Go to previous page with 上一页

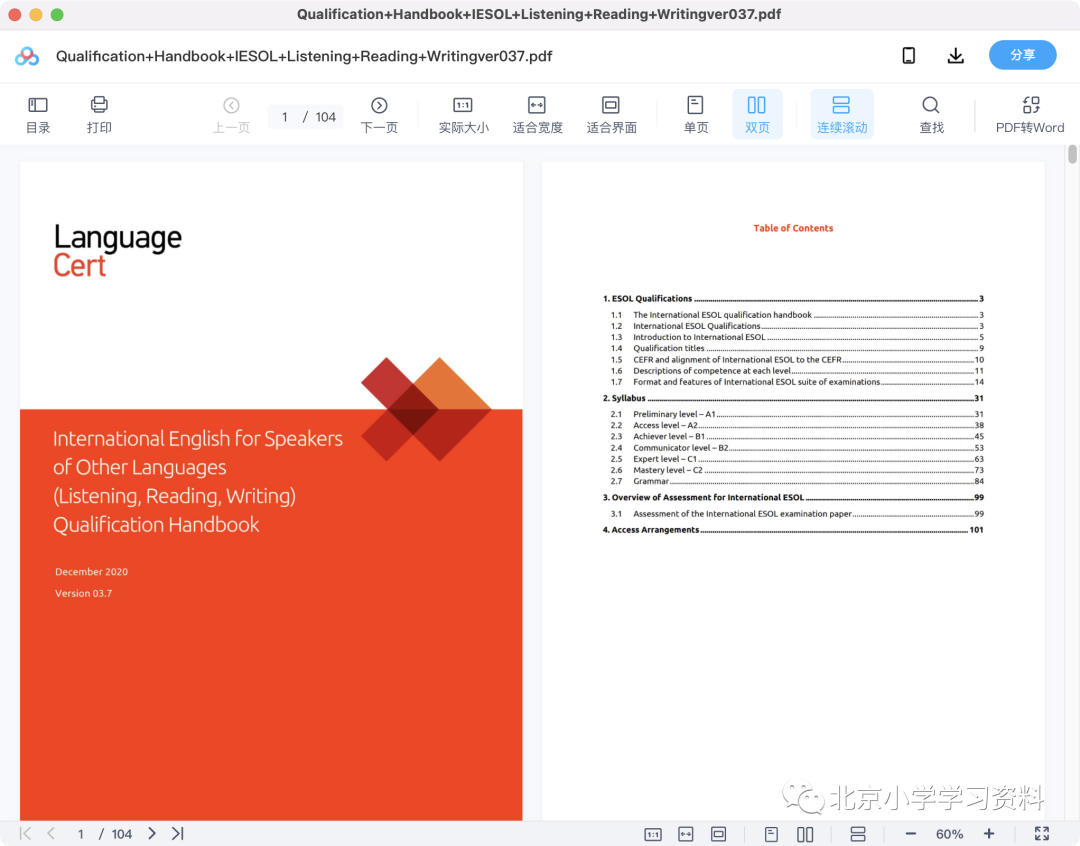tap(231, 114)
